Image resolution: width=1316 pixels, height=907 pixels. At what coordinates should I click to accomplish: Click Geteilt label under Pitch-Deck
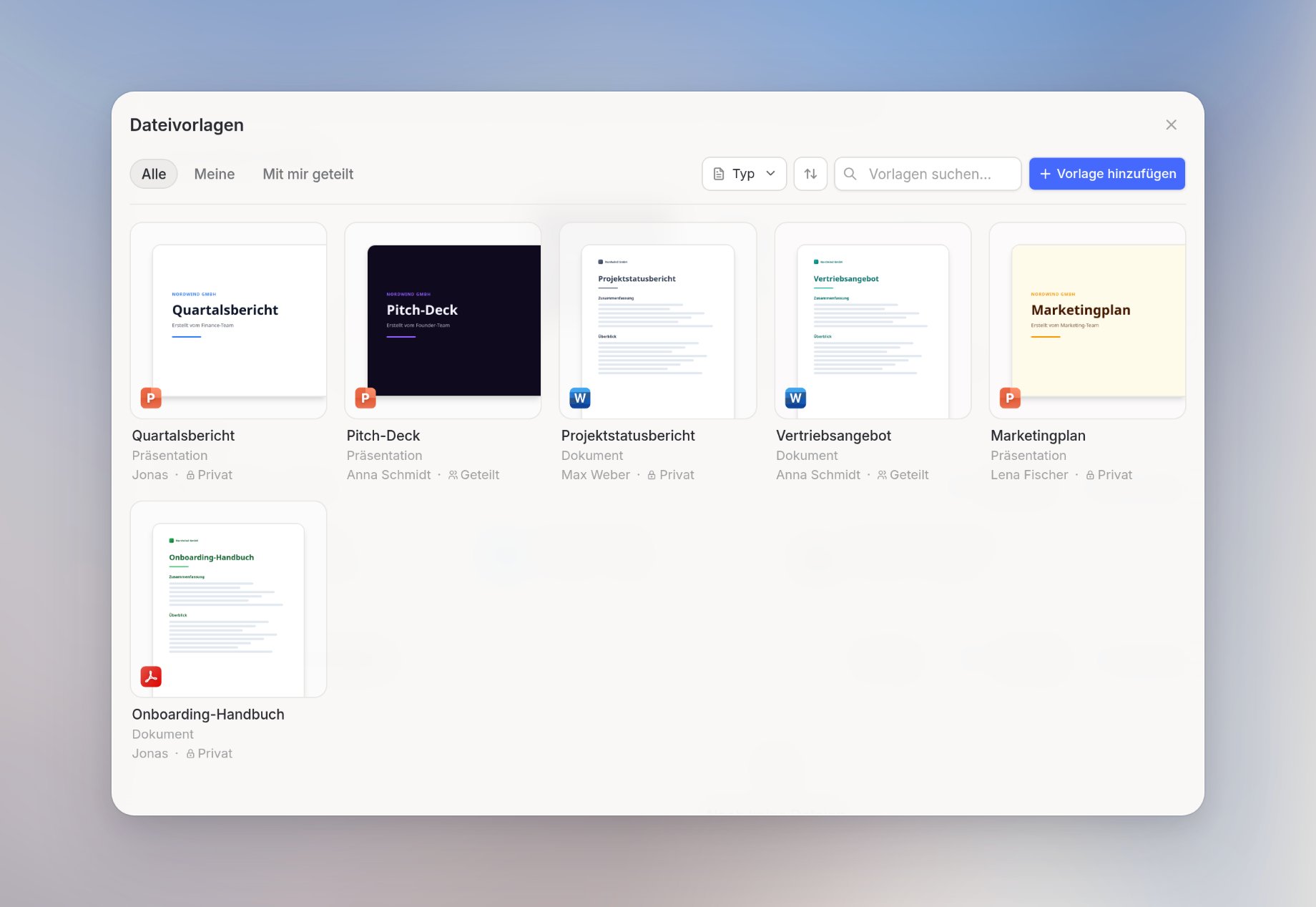tap(480, 475)
